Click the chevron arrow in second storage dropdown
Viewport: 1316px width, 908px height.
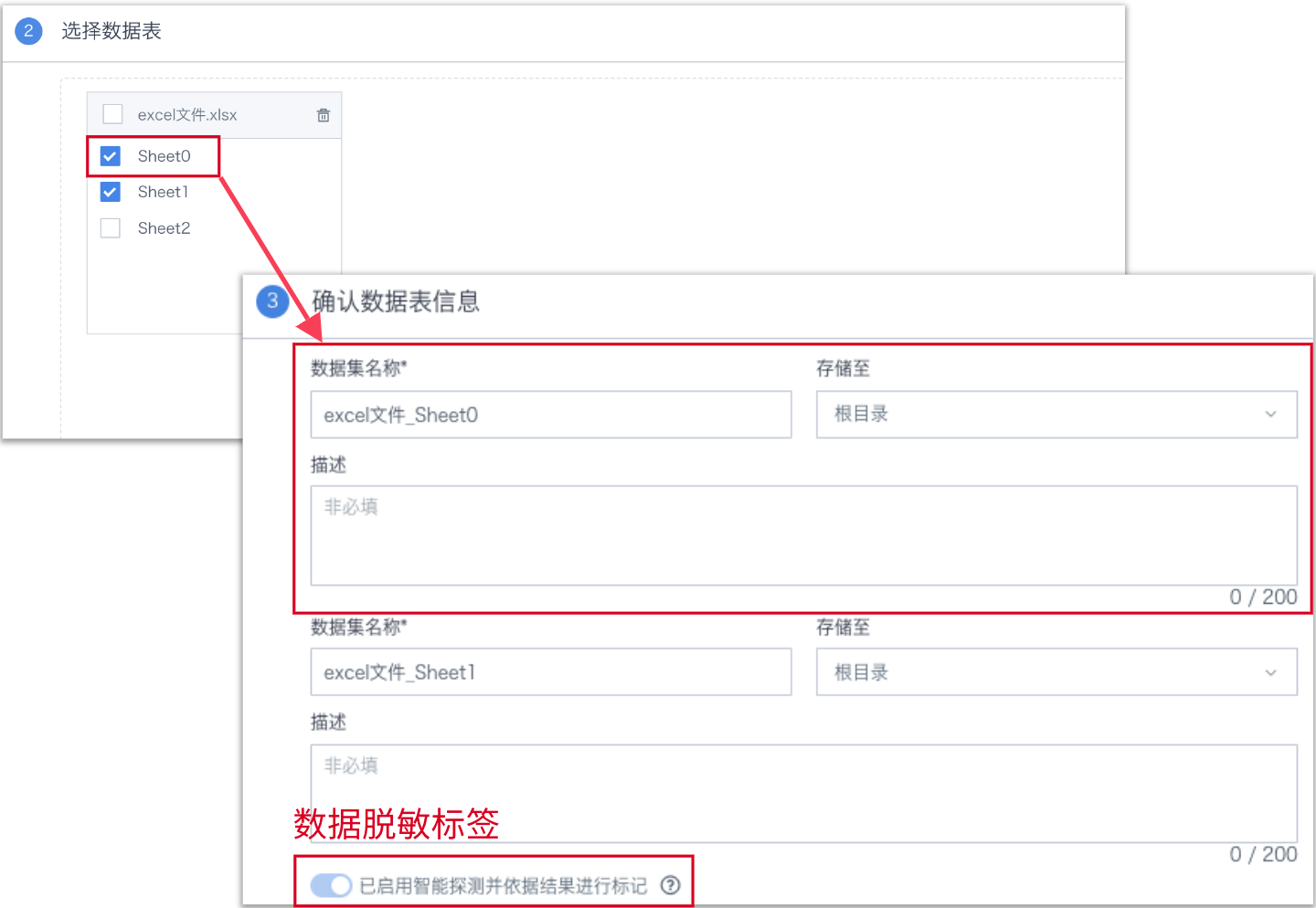(x=1270, y=673)
